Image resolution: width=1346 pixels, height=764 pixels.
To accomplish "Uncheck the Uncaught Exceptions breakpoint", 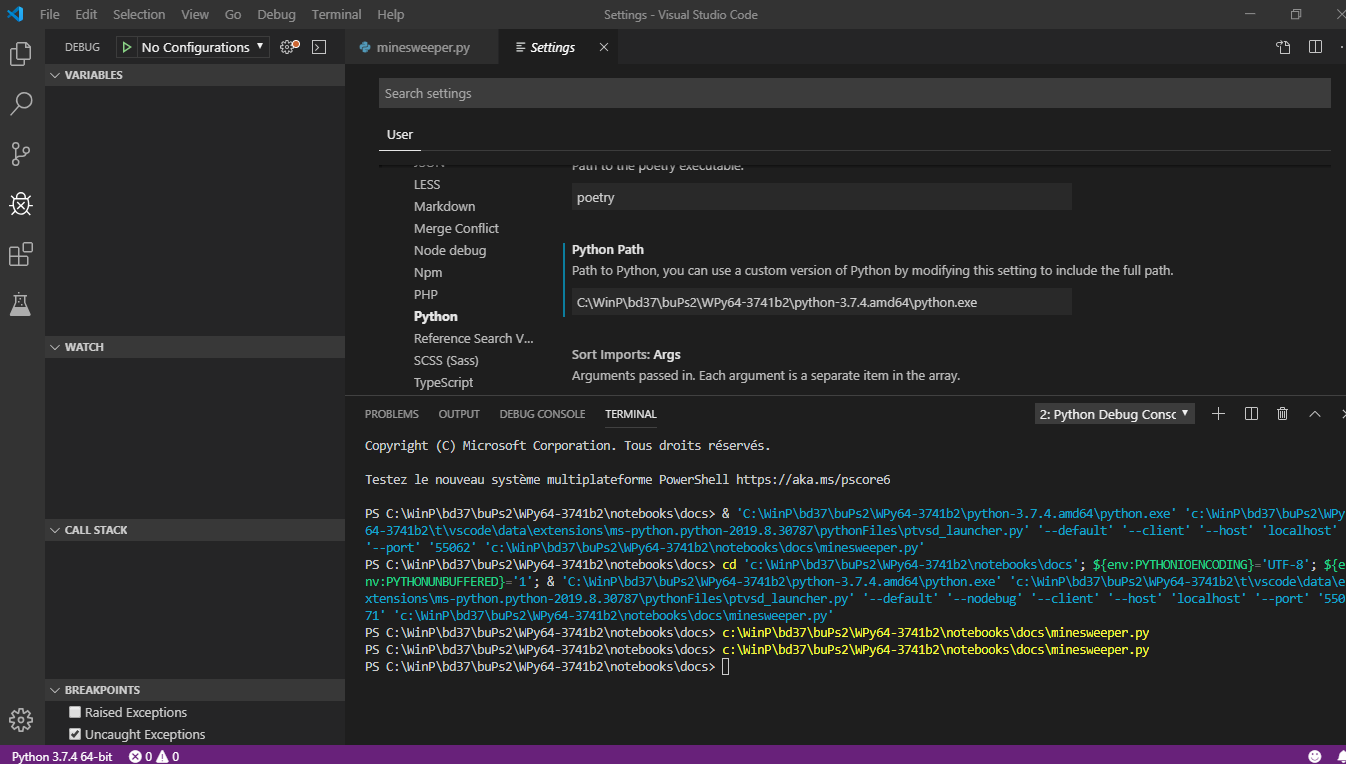I will [75, 734].
